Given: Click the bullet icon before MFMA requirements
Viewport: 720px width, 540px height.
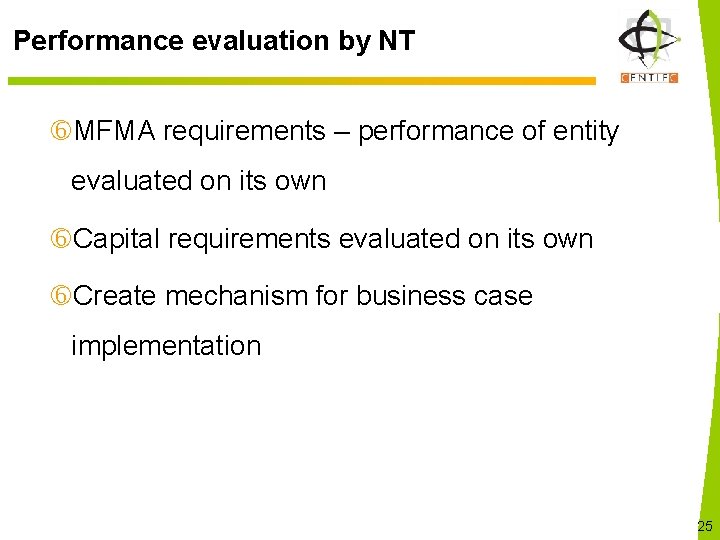Looking at the screenshot, I should 61,131.
